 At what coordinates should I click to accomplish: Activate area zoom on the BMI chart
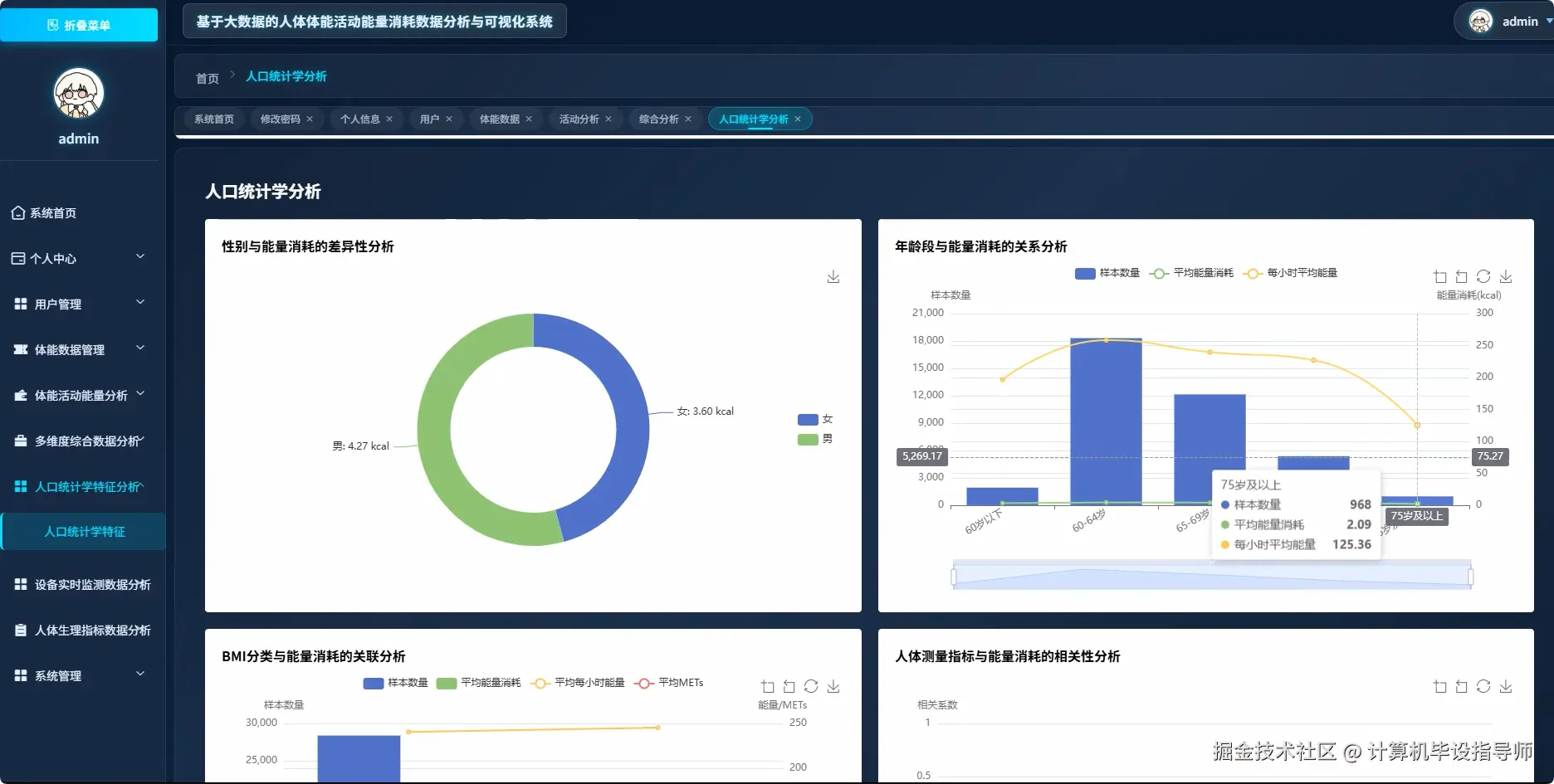coord(768,687)
